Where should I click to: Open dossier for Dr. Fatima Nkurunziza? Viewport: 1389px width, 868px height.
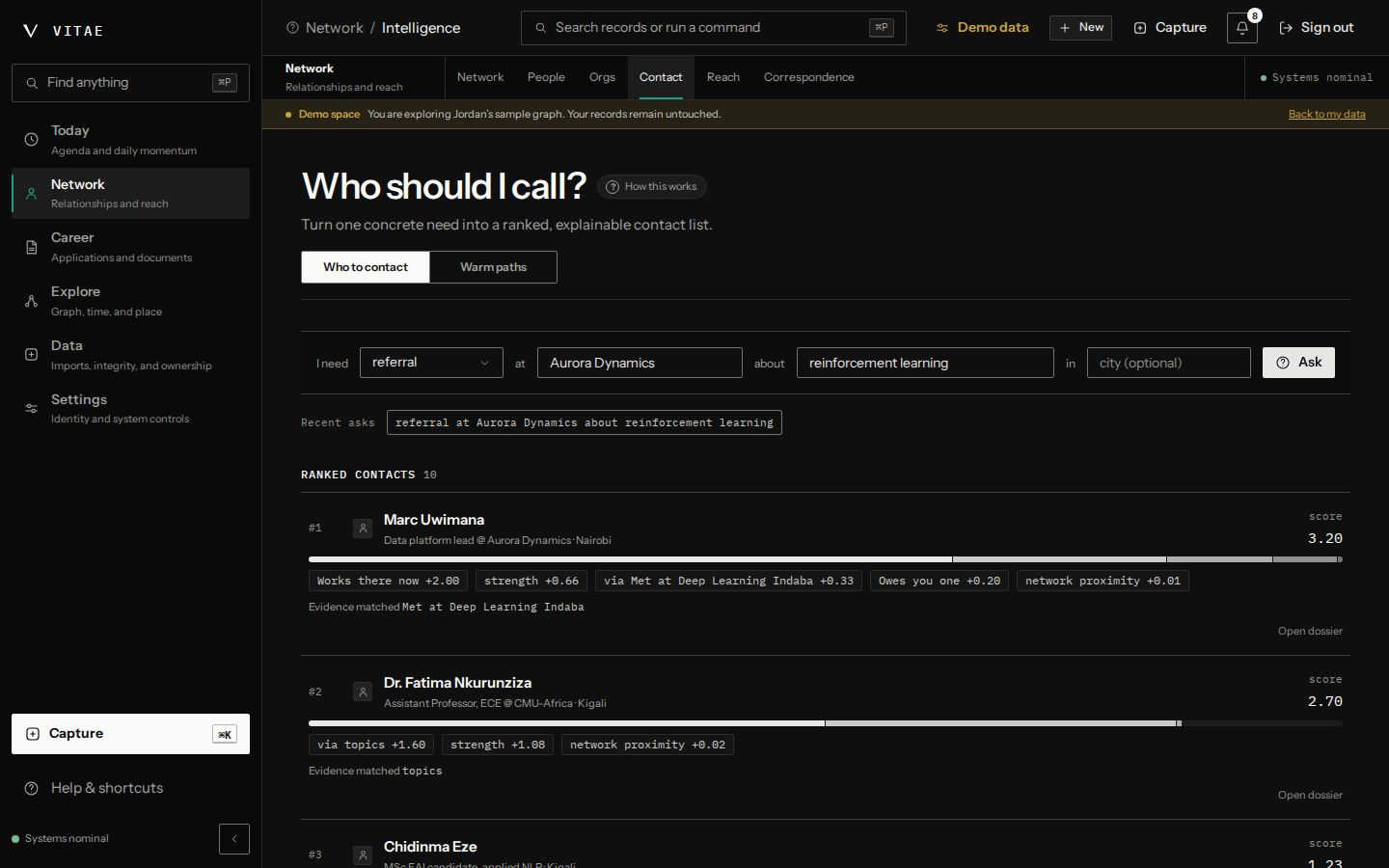[x=1310, y=795]
